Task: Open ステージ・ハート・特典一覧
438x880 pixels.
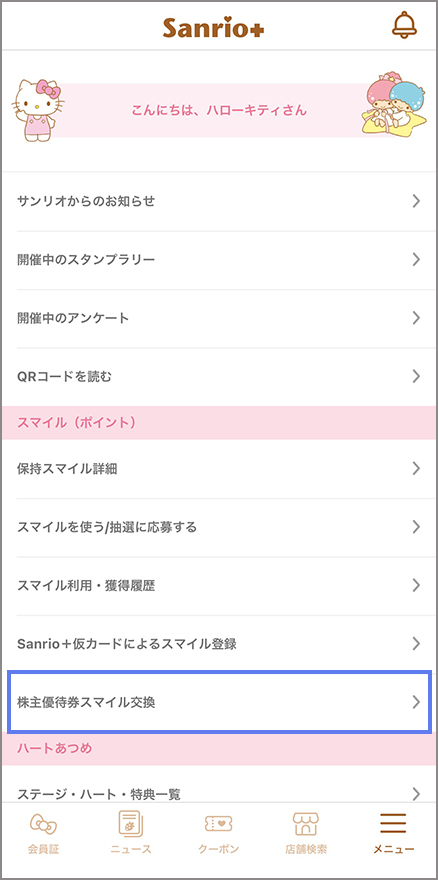Action: 219,794
